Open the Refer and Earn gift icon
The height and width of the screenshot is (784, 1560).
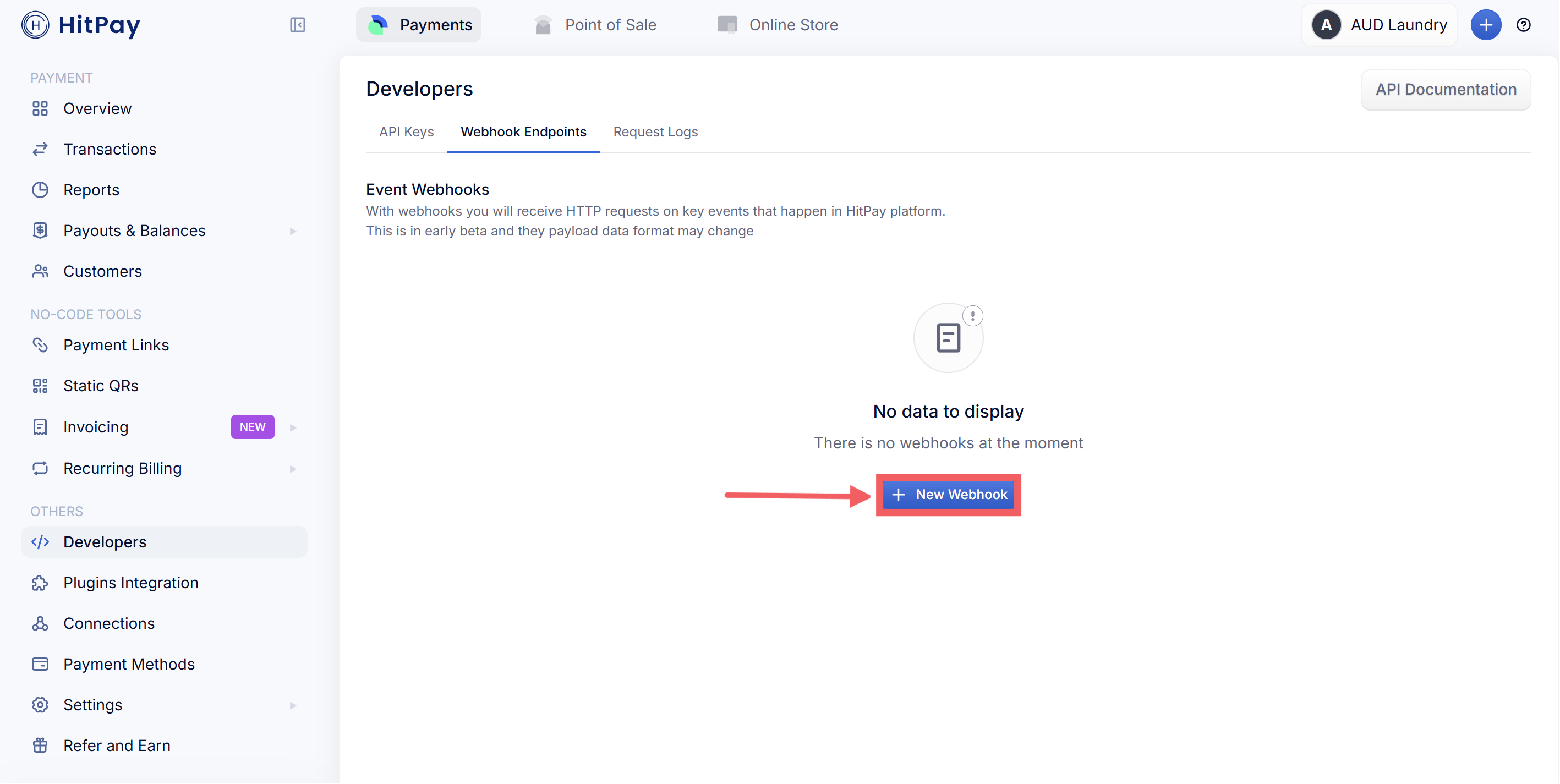pyautogui.click(x=40, y=745)
